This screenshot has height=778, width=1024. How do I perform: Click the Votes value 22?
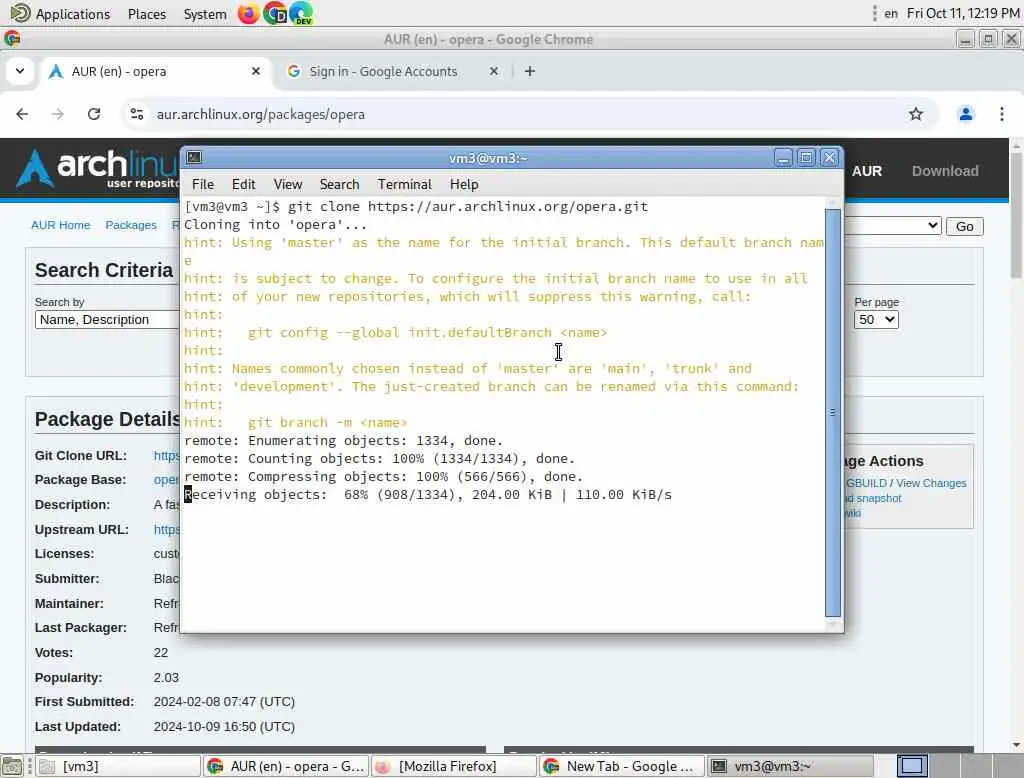(x=161, y=653)
